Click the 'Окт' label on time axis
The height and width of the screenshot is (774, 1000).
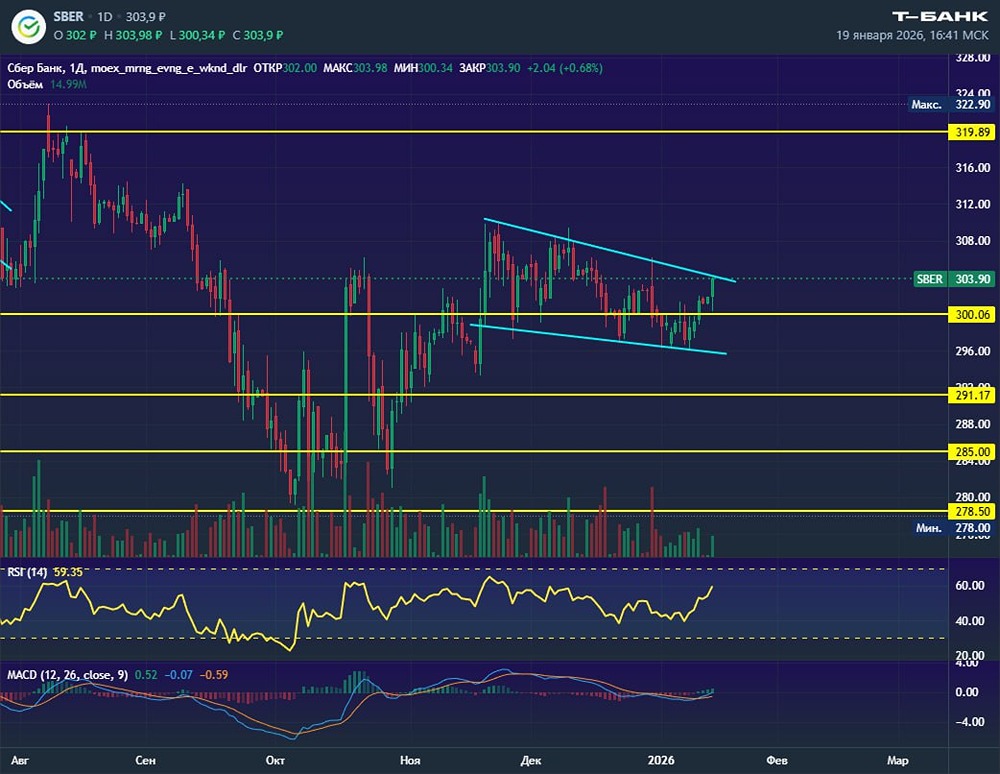275,760
